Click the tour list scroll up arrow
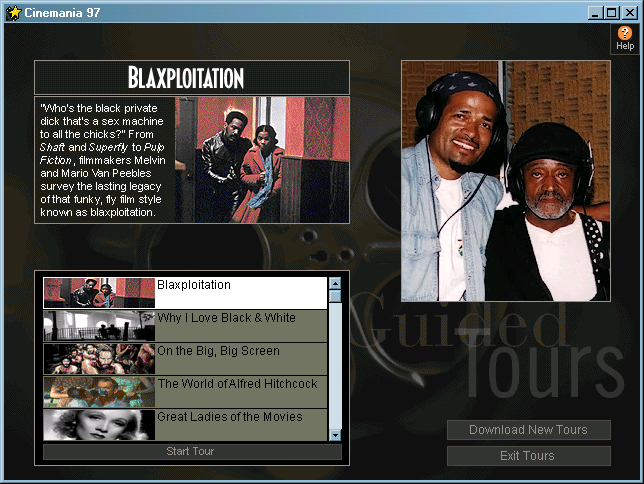Image resolution: width=644 pixels, height=484 pixels. pos(335,283)
